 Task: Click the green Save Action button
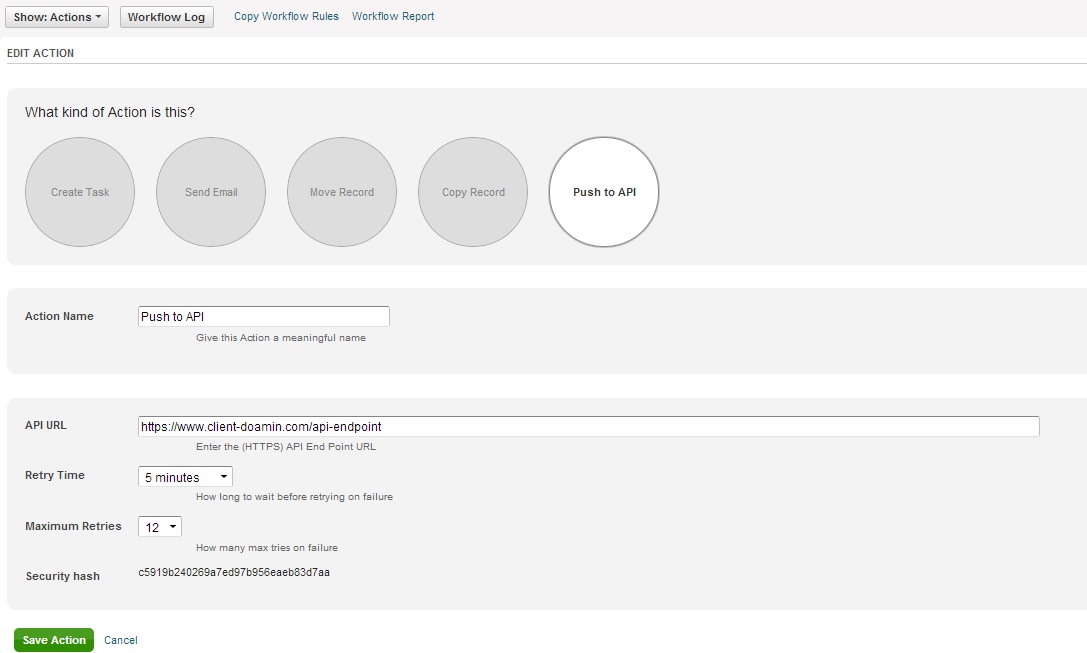click(x=54, y=640)
